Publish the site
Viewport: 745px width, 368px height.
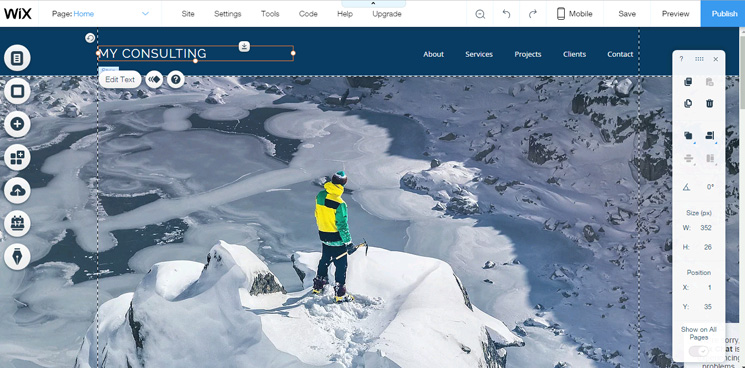(724, 14)
